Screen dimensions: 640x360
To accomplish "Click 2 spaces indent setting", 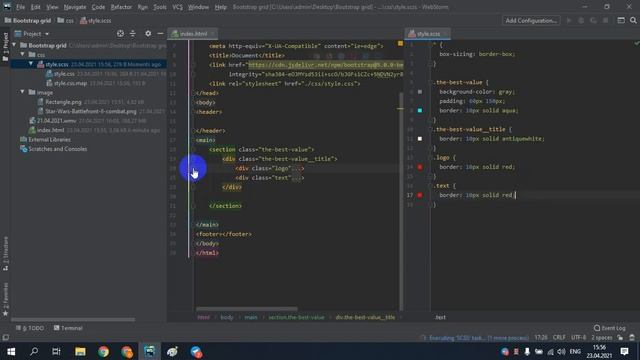I will (x=601, y=338).
